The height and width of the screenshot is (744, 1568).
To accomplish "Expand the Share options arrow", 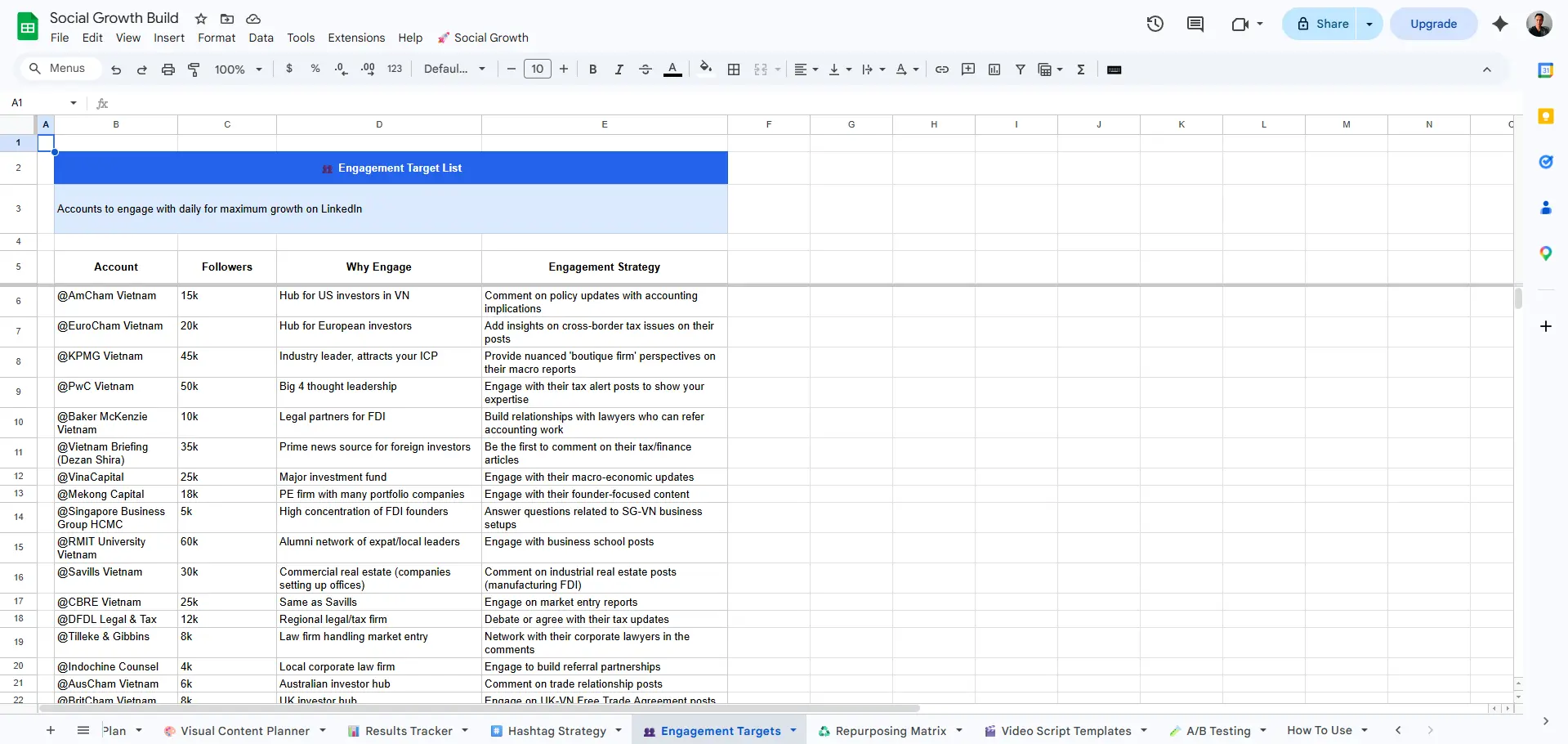I will [x=1369, y=24].
